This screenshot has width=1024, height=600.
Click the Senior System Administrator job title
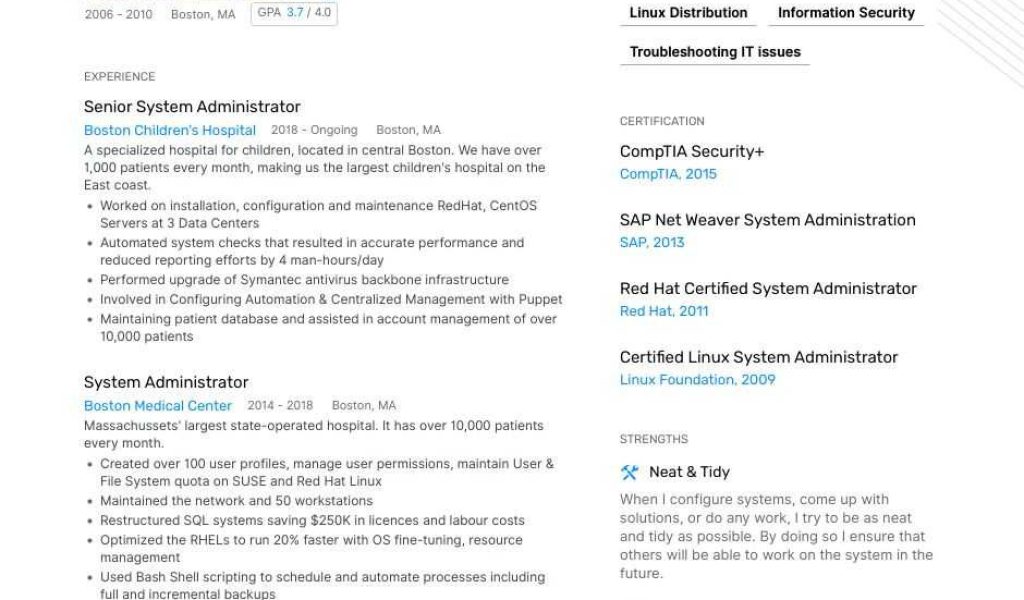[x=192, y=107]
